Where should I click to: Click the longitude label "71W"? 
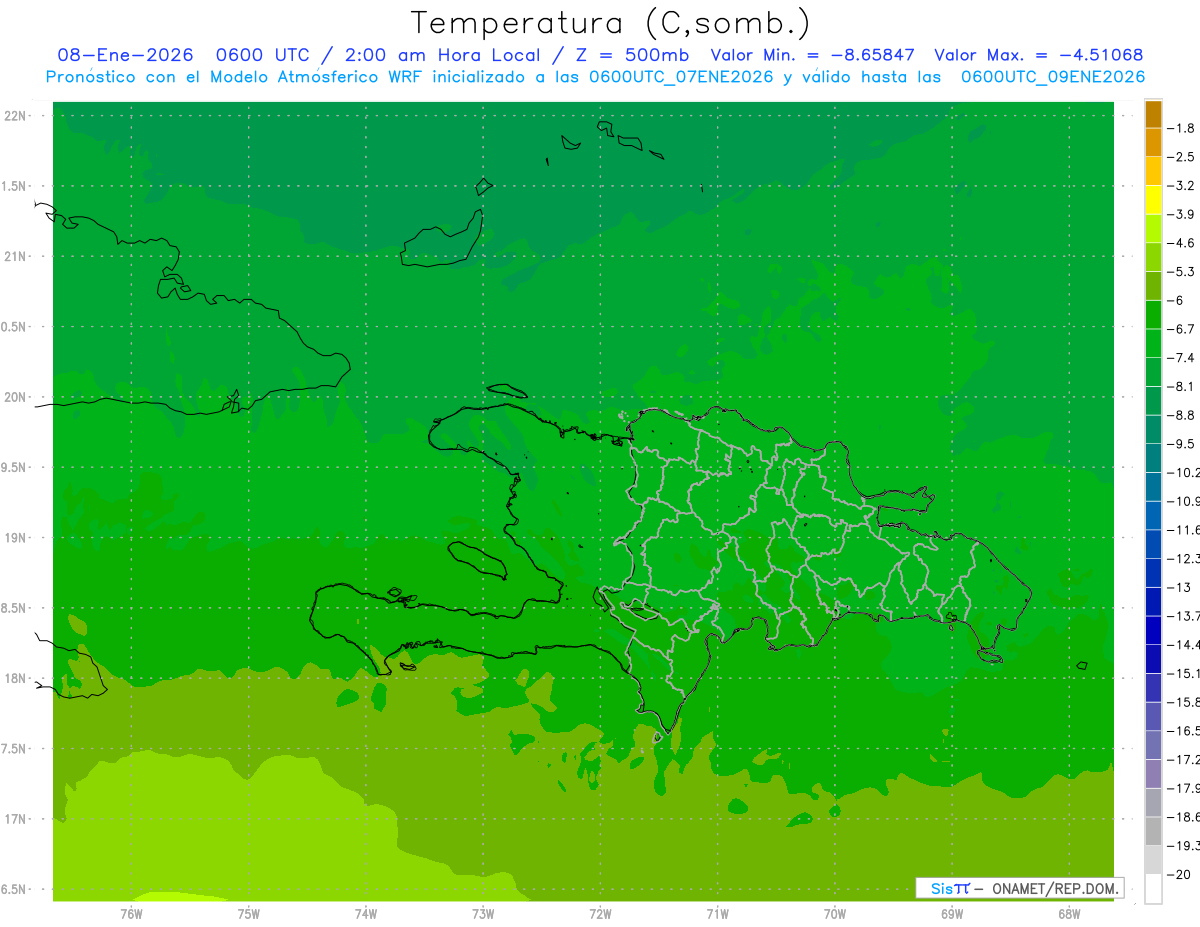click(717, 914)
